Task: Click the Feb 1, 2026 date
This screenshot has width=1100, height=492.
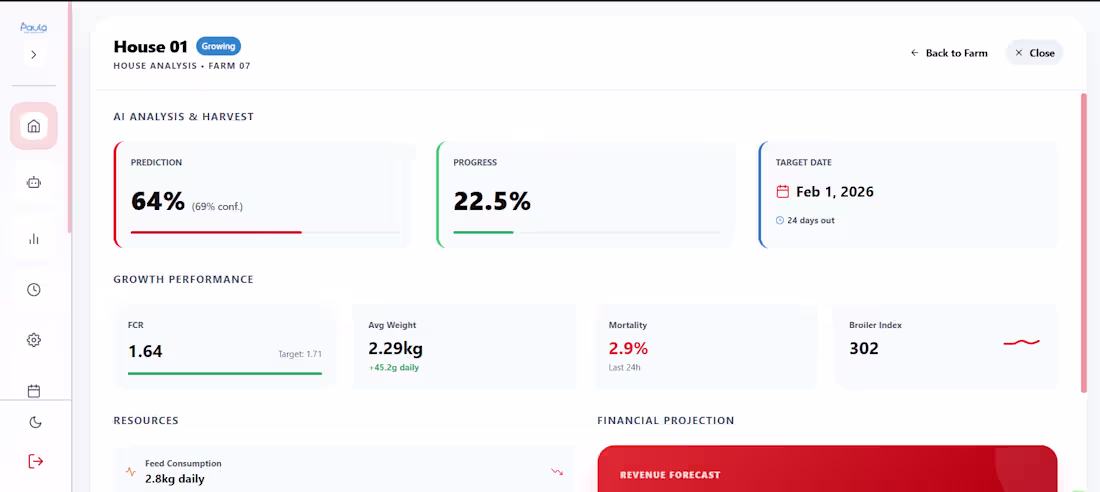Action: (835, 192)
